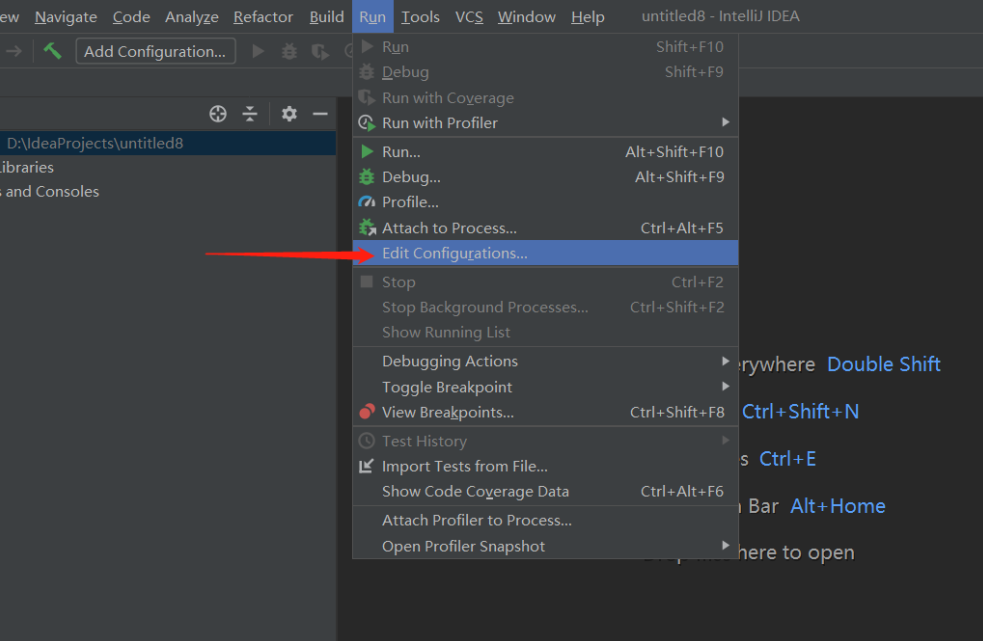Click the Show Running List entry
983x641 pixels.
click(x=545, y=332)
